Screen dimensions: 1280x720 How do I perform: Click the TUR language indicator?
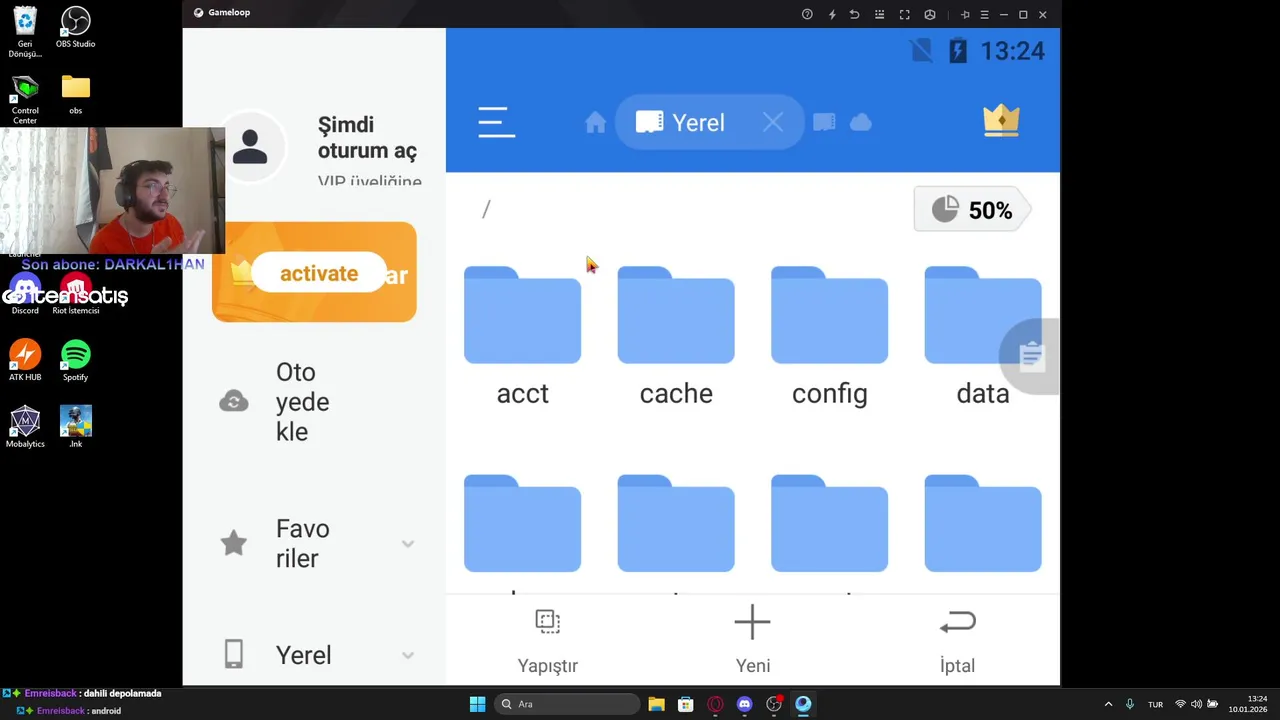(1155, 704)
